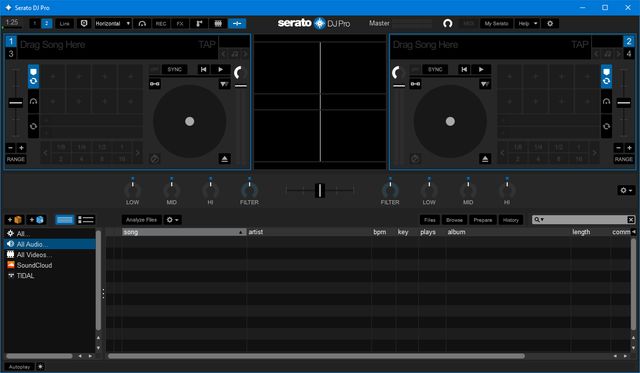640x373 pixels.
Task: Click TAP tempo on deck 2
Action: 580,44
